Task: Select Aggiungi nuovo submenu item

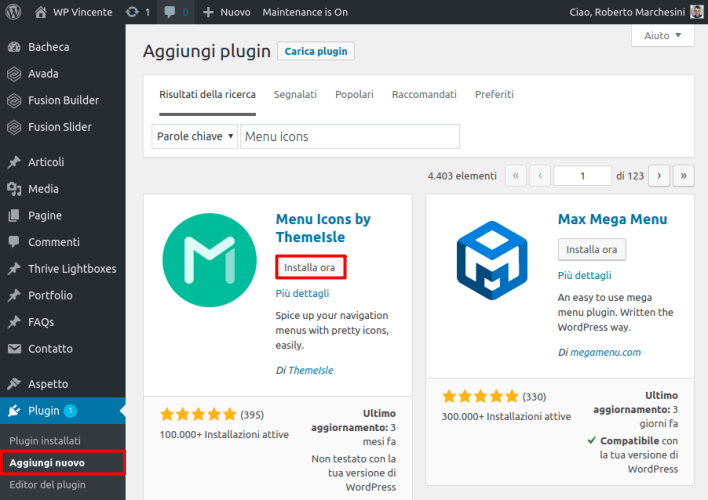Action: click(47, 463)
